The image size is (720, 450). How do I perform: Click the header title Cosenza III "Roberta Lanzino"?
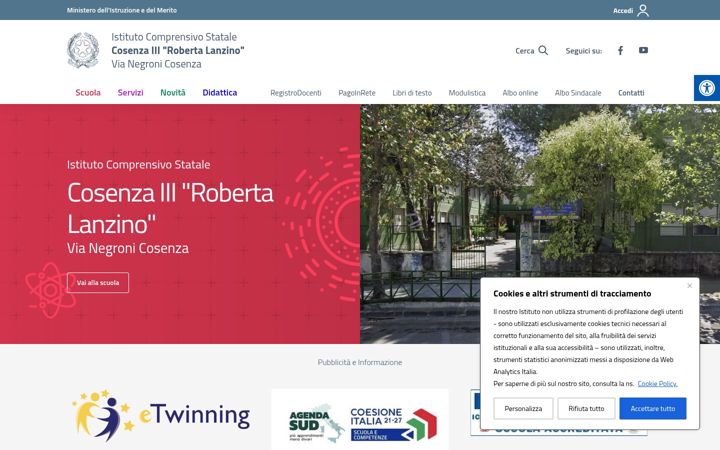pyautogui.click(x=178, y=51)
